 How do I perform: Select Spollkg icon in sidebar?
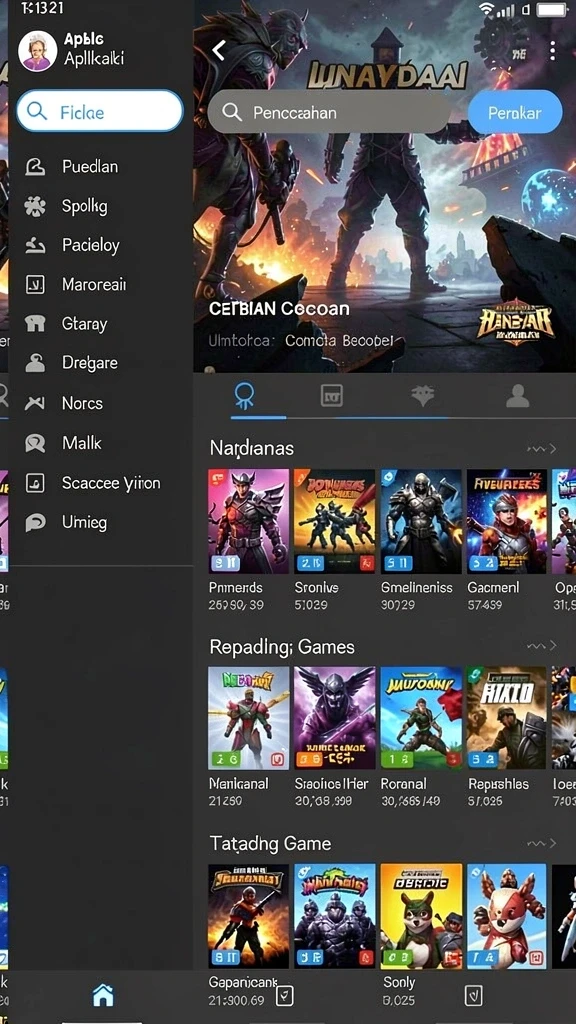point(35,206)
